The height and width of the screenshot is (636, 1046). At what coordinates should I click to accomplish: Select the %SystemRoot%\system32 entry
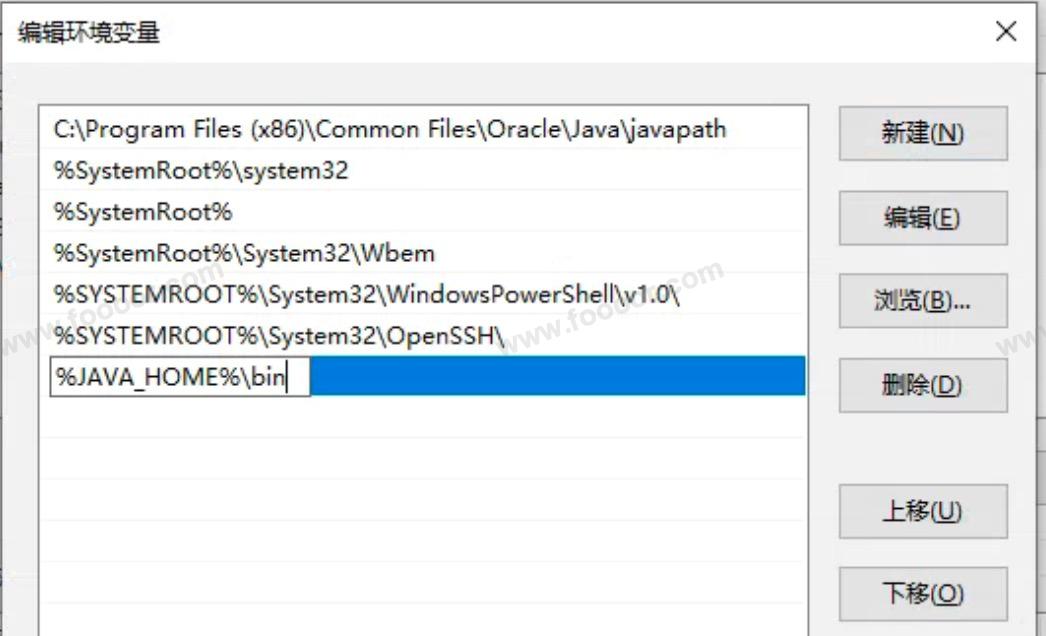201,171
